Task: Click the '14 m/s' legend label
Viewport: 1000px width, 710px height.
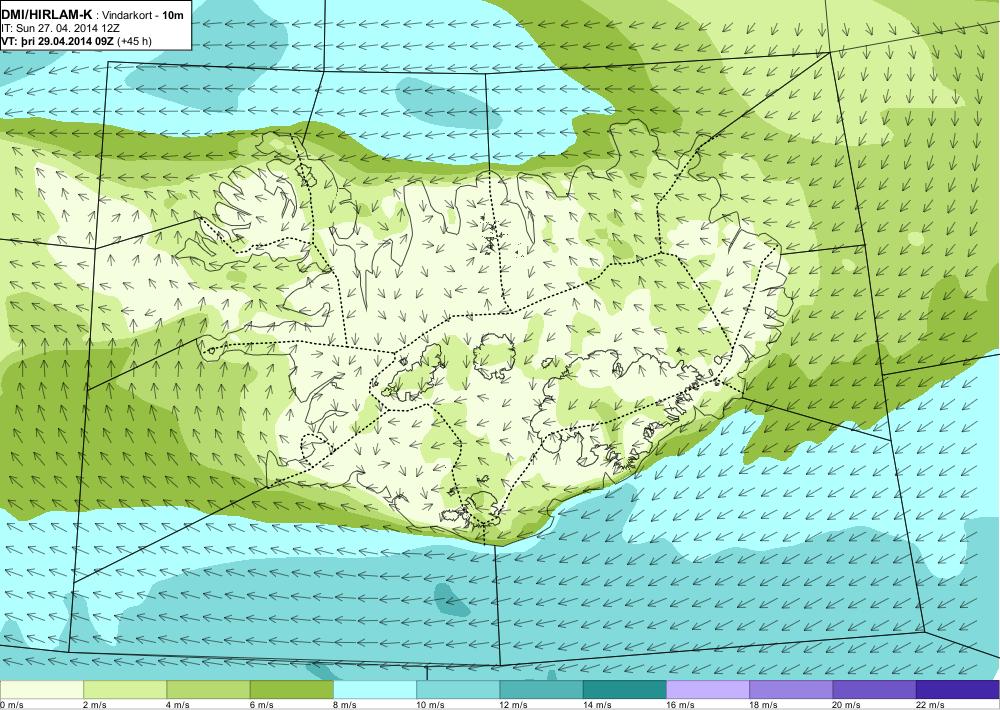Action: pyautogui.click(x=597, y=705)
